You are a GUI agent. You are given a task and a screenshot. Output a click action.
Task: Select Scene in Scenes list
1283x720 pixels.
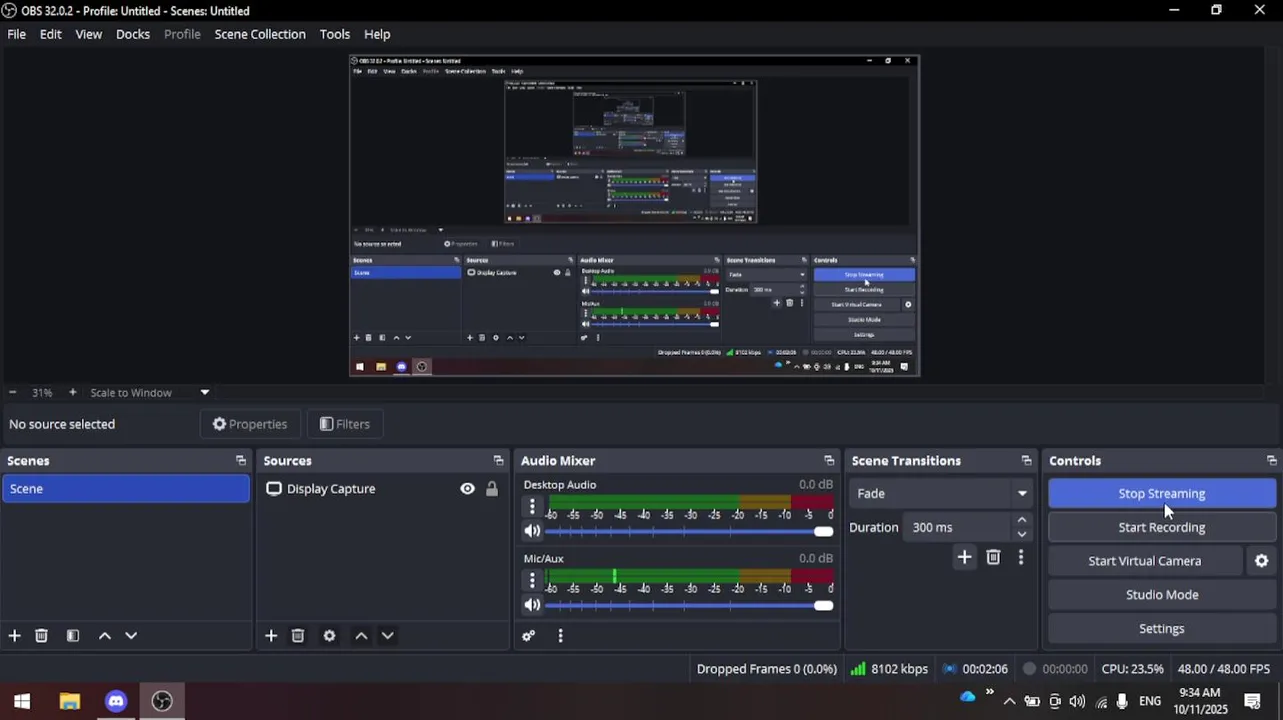point(126,489)
